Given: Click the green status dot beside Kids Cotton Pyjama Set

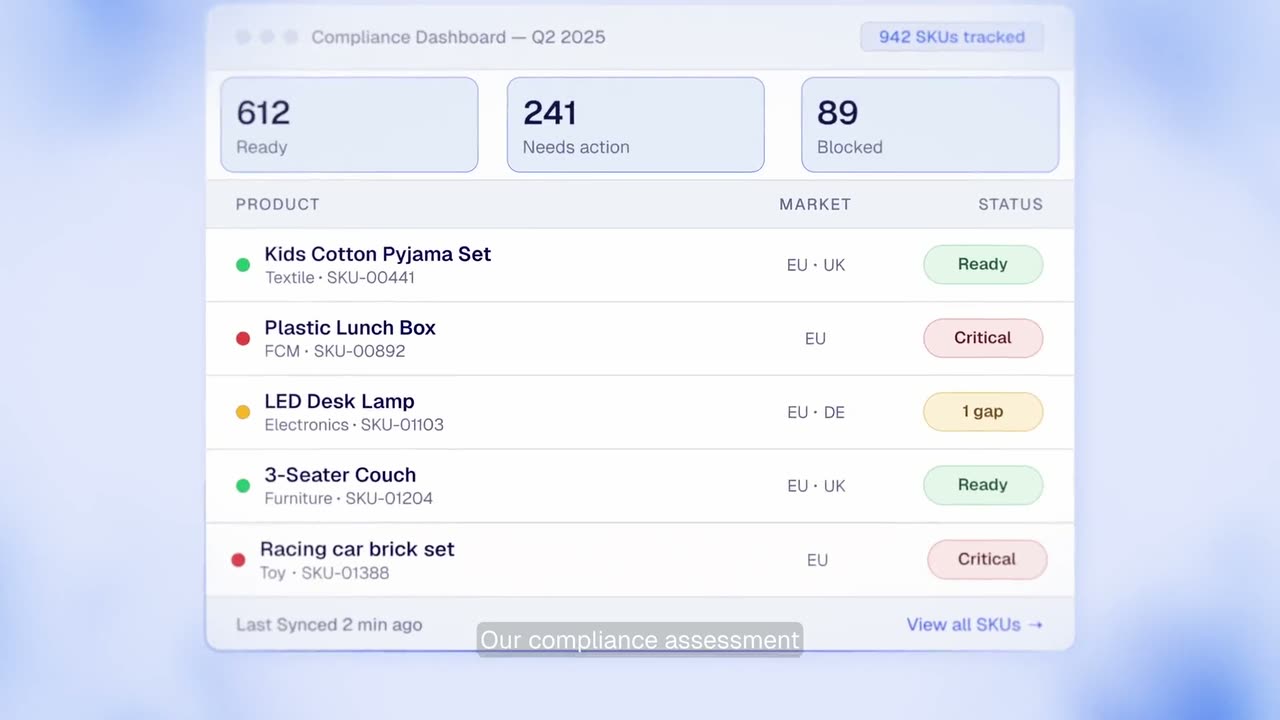Looking at the screenshot, I should click(x=242, y=264).
